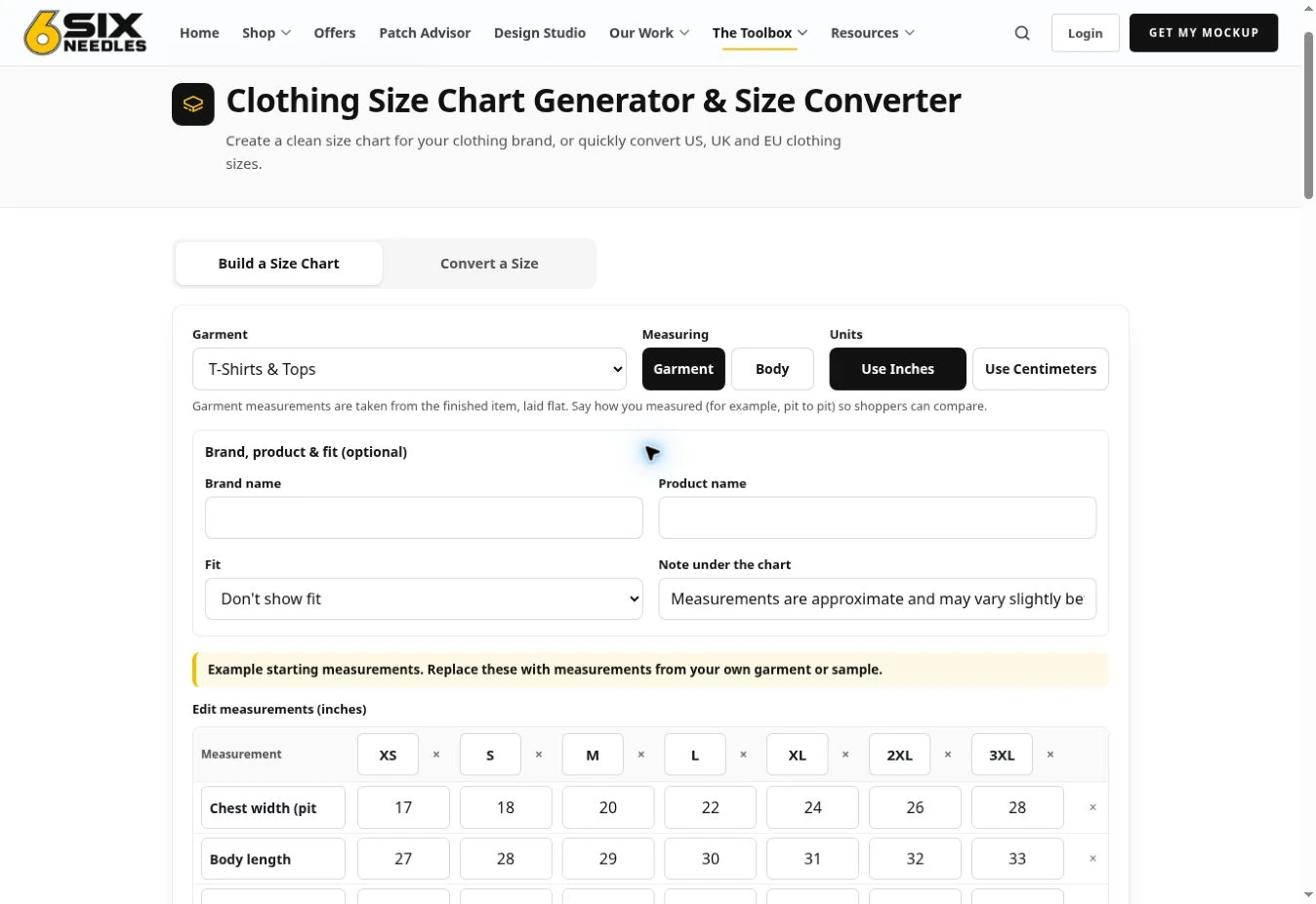The height and width of the screenshot is (904, 1316).
Task: Remove the S size column
Action: tap(539, 755)
